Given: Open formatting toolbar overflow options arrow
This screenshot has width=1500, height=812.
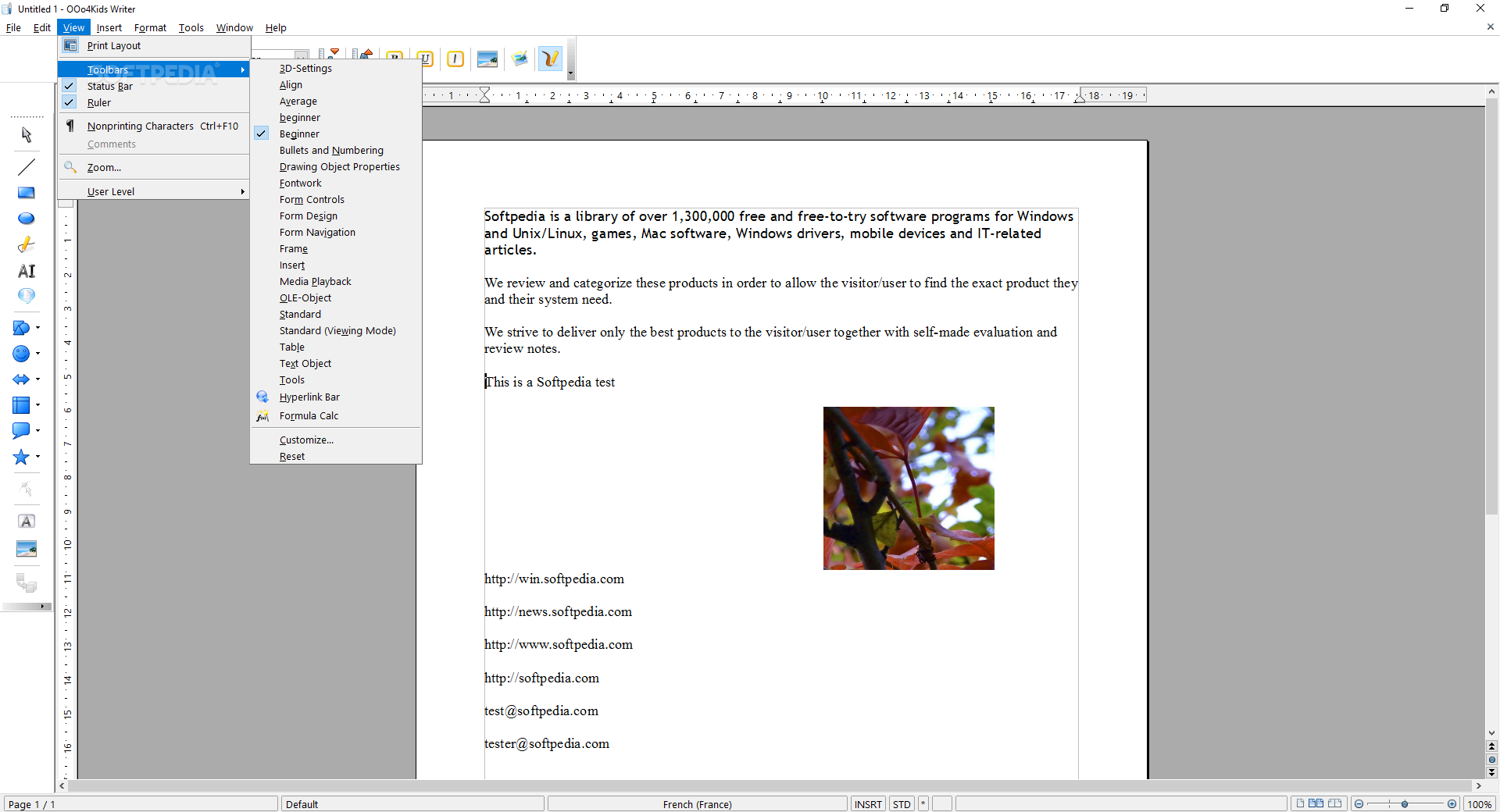Looking at the screenshot, I should pos(571,73).
